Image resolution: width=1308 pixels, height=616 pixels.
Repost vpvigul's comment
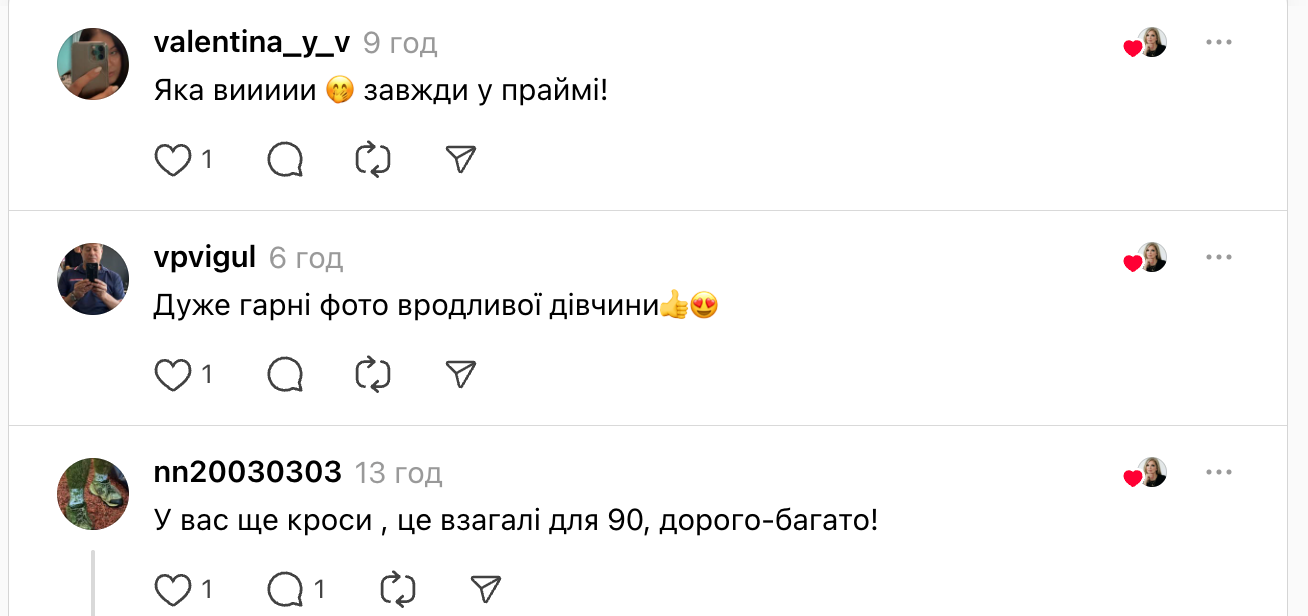click(x=373, y=375)
